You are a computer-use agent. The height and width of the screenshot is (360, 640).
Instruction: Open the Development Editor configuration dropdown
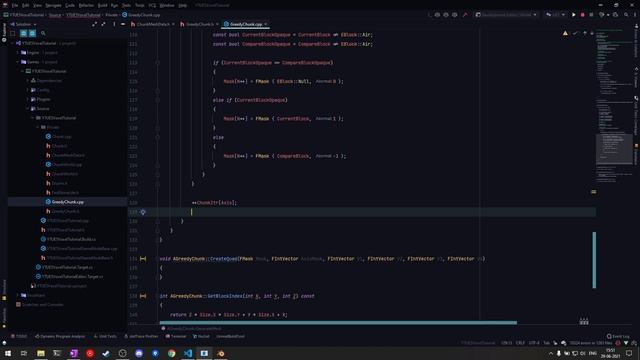click(507, 15)
